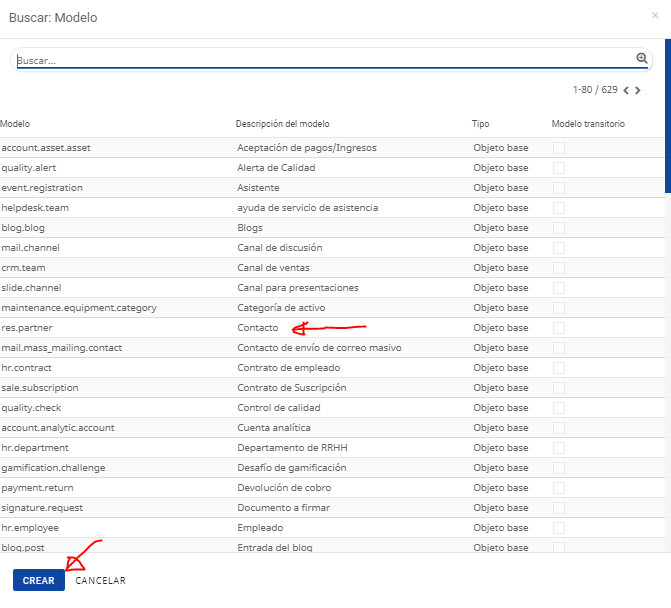
Task: Toggle transitorio checkbox for helpdesk.team
Action: 558,208
